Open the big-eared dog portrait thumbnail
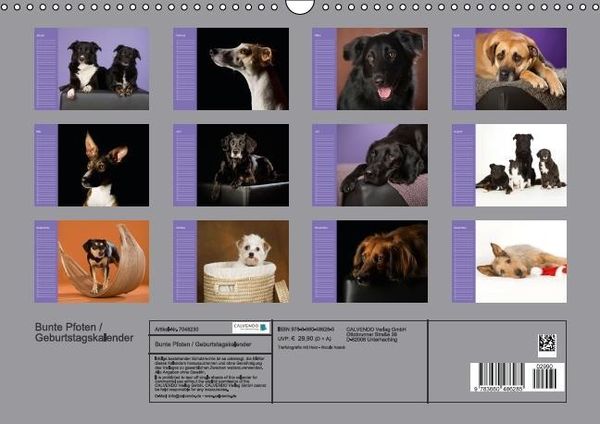Screen dimensions: 600x424 coord(103,165)
